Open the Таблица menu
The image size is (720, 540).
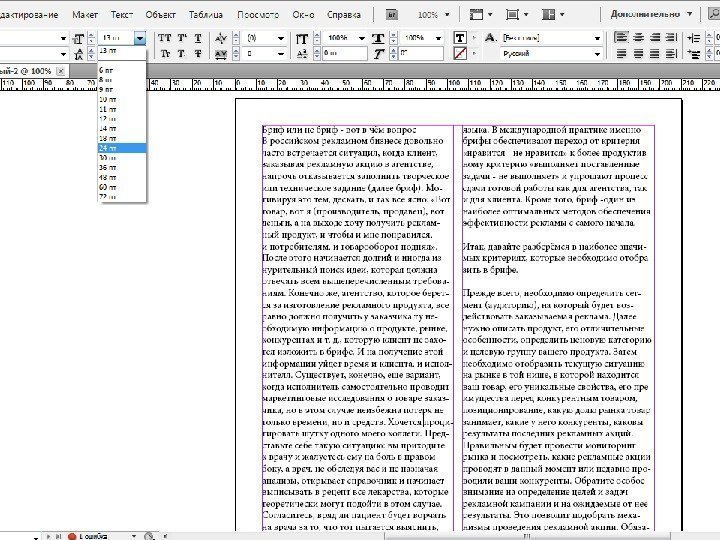pyautogui.click(x=206, y=15)
